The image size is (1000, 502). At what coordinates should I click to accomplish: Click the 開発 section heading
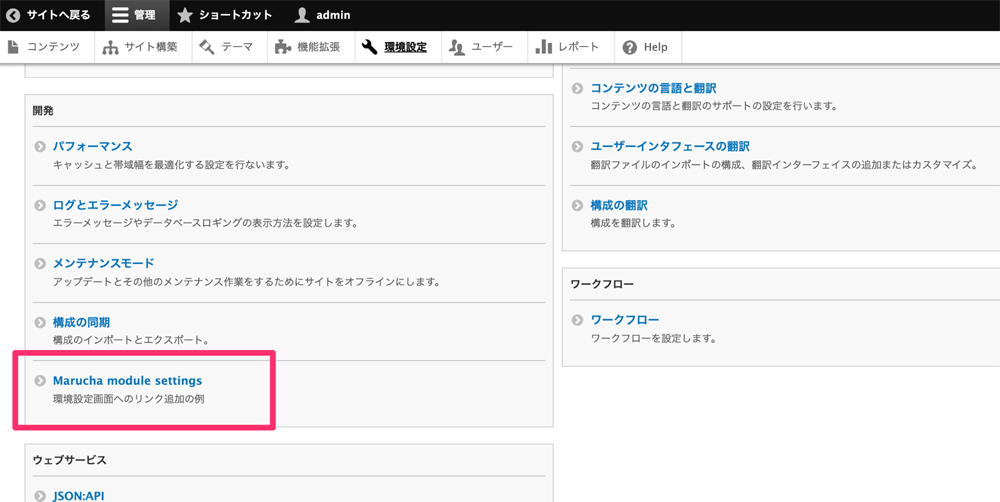[43, 111]
